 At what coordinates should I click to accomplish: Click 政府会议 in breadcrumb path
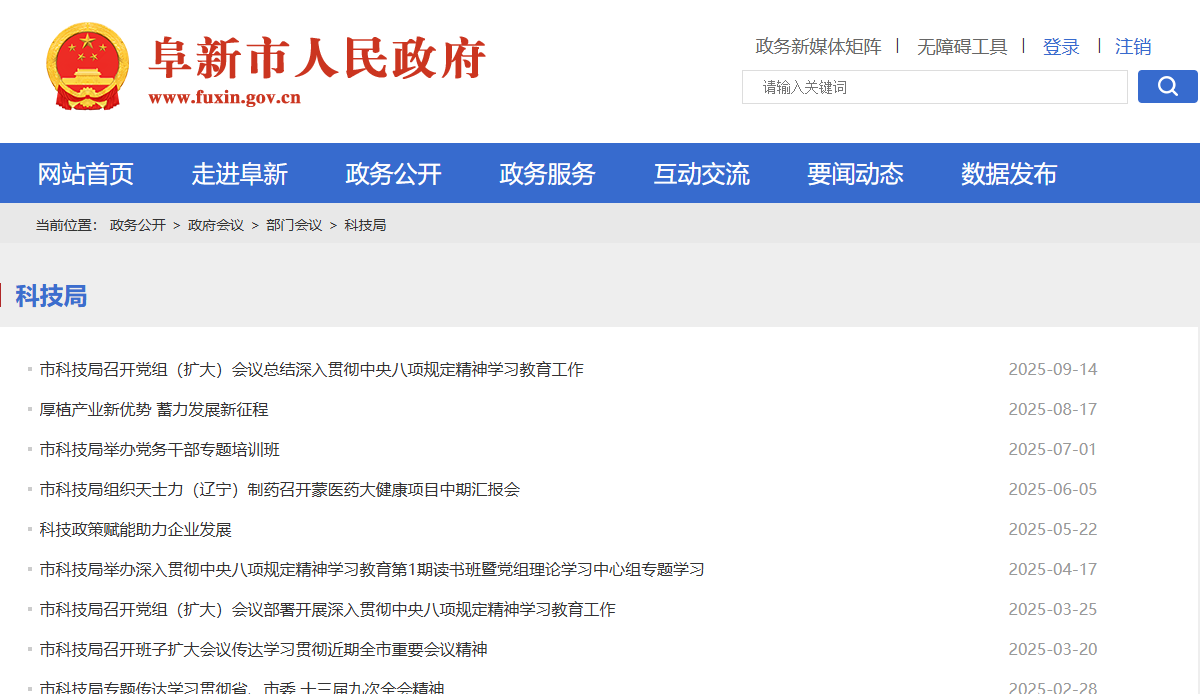pyautogui.click(x=216, y=225)
